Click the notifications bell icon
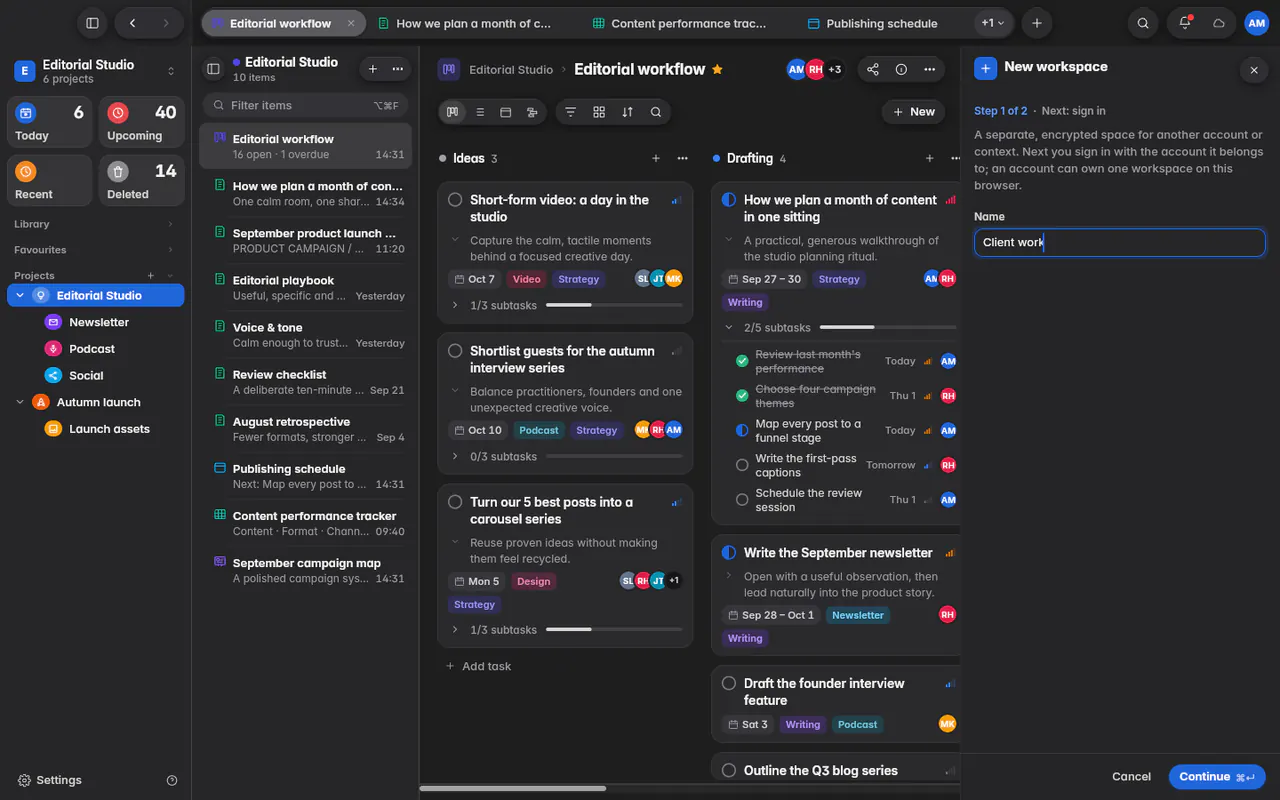The height and width of the screenshot is (800, 1280). [x=1185, y=23]
